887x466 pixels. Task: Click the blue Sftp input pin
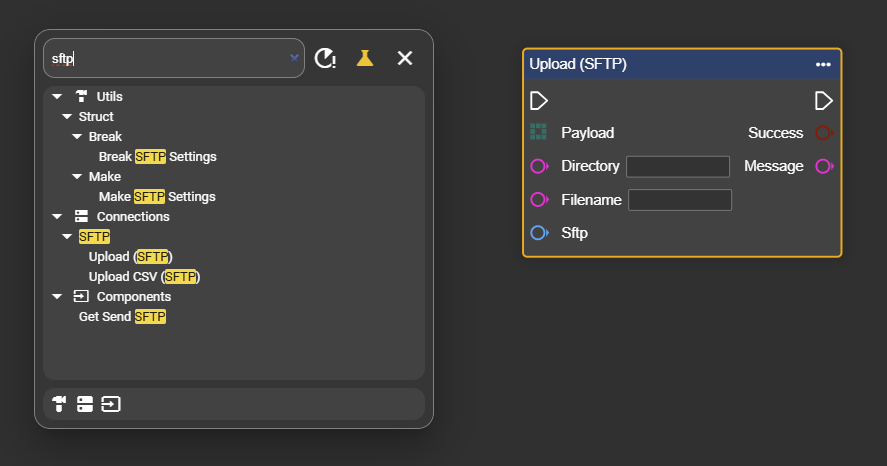[539, 233]
